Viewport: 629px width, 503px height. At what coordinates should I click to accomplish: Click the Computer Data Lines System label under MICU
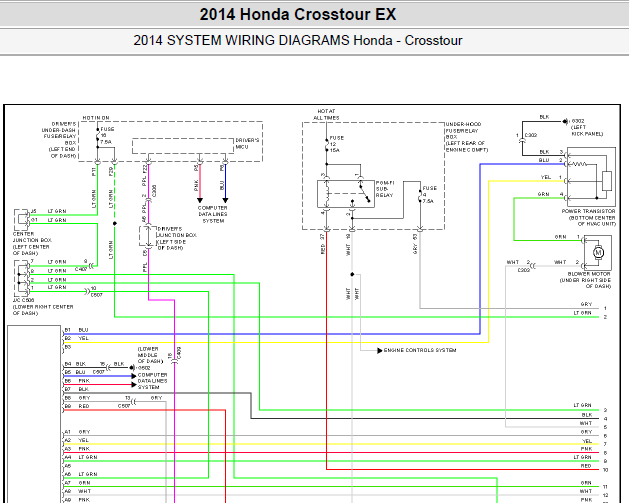213,215
